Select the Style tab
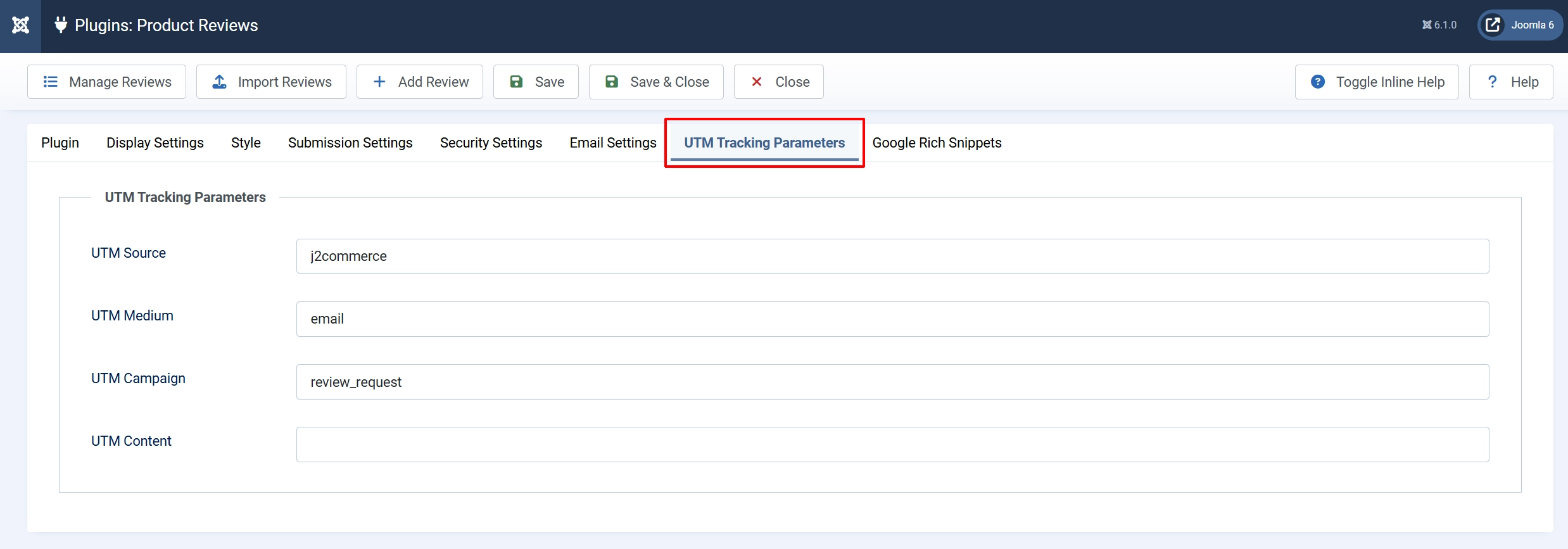Screen dimensions: 1568x549 pyautogui.click(x=246, y=143)
